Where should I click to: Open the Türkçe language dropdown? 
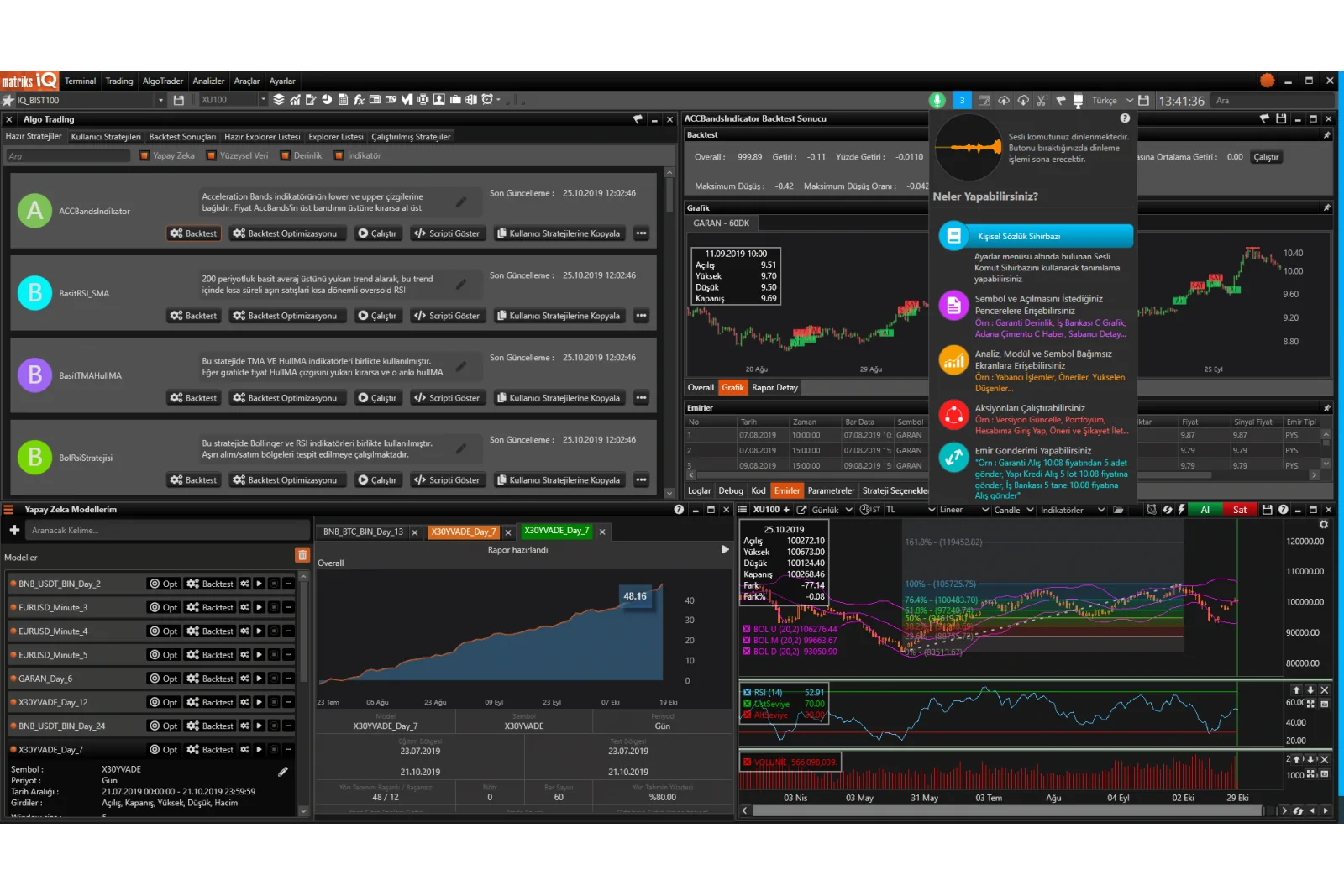(1111, 101)
